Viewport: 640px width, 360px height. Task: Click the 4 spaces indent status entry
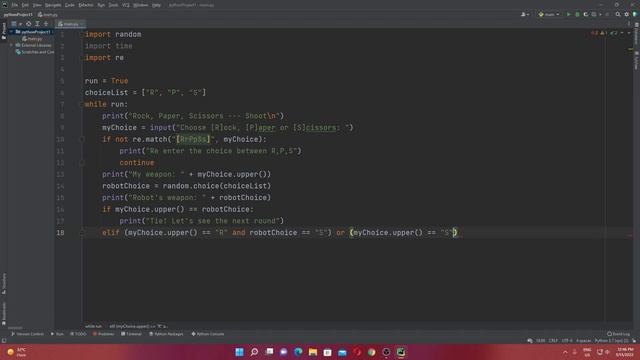coord(583,340)
